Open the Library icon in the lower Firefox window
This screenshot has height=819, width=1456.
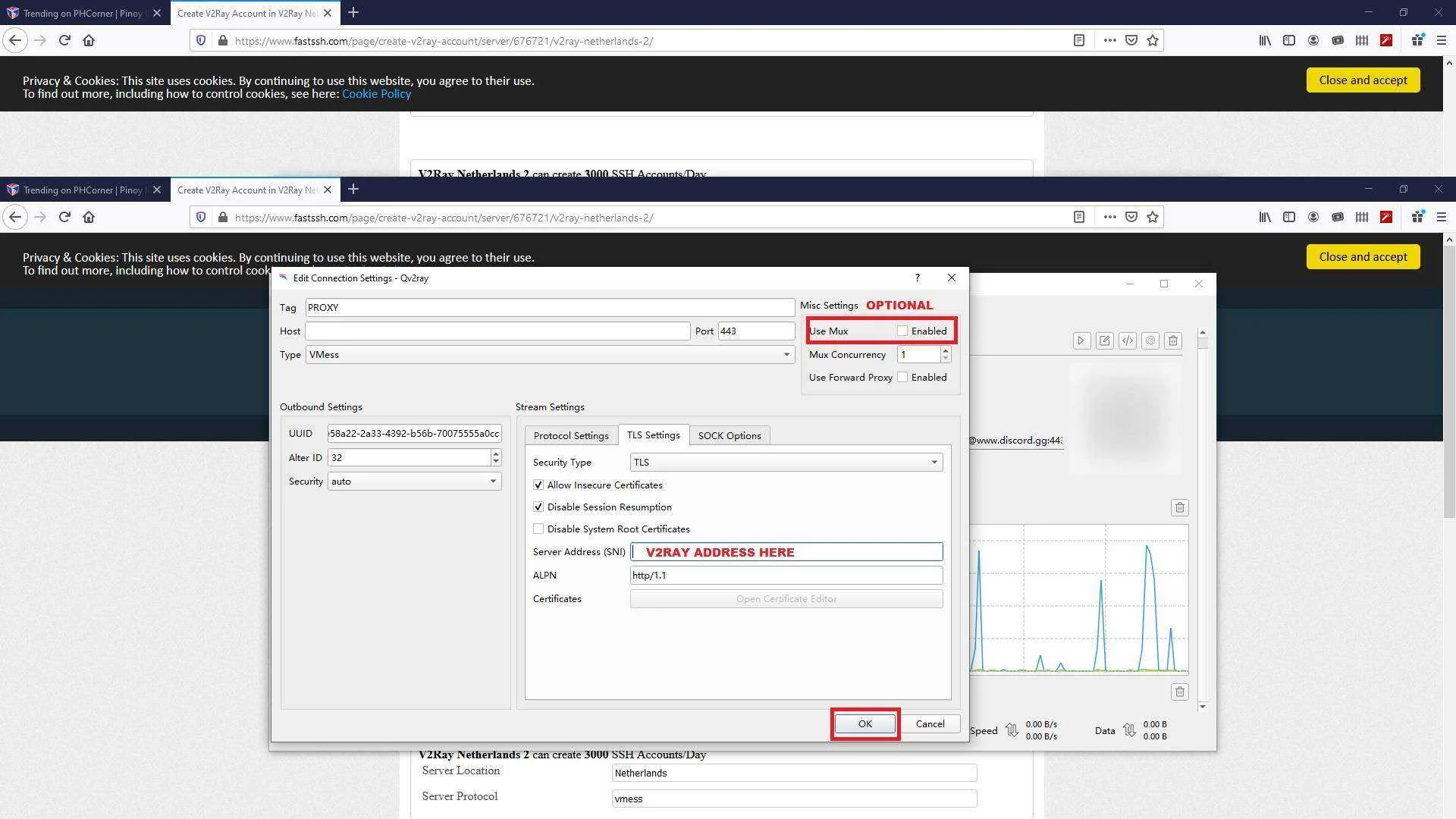(x=1265, y=218)
